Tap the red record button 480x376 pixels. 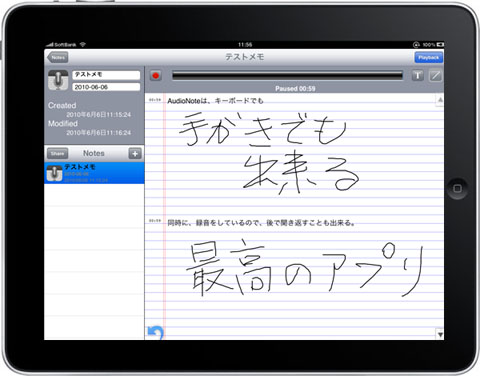pyautogui.click(x=155, y=76)
